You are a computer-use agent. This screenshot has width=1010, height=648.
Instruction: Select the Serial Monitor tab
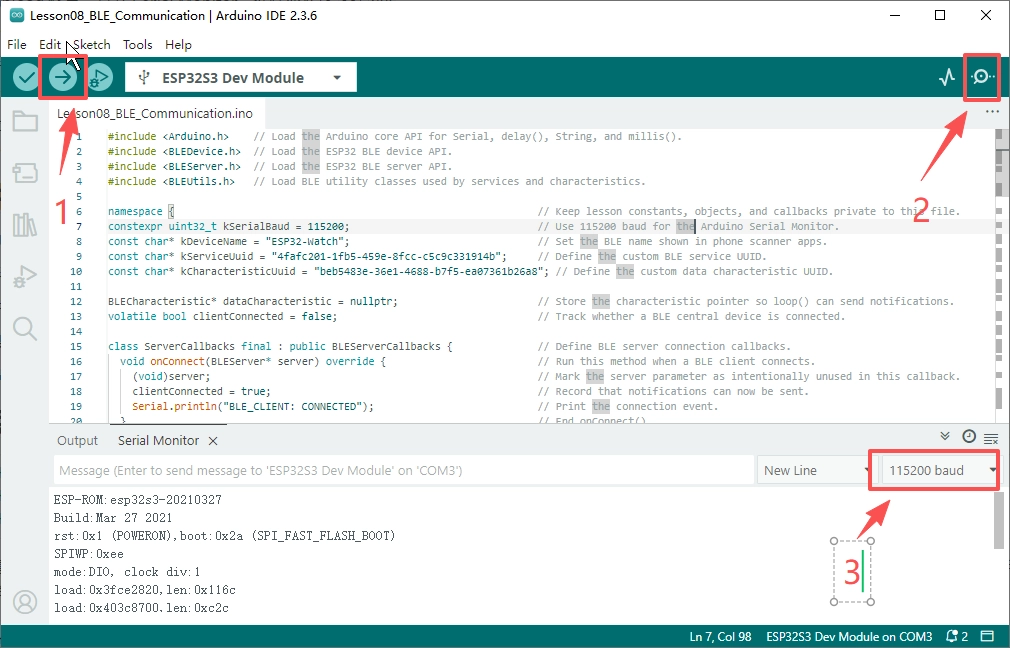(158, 441)
